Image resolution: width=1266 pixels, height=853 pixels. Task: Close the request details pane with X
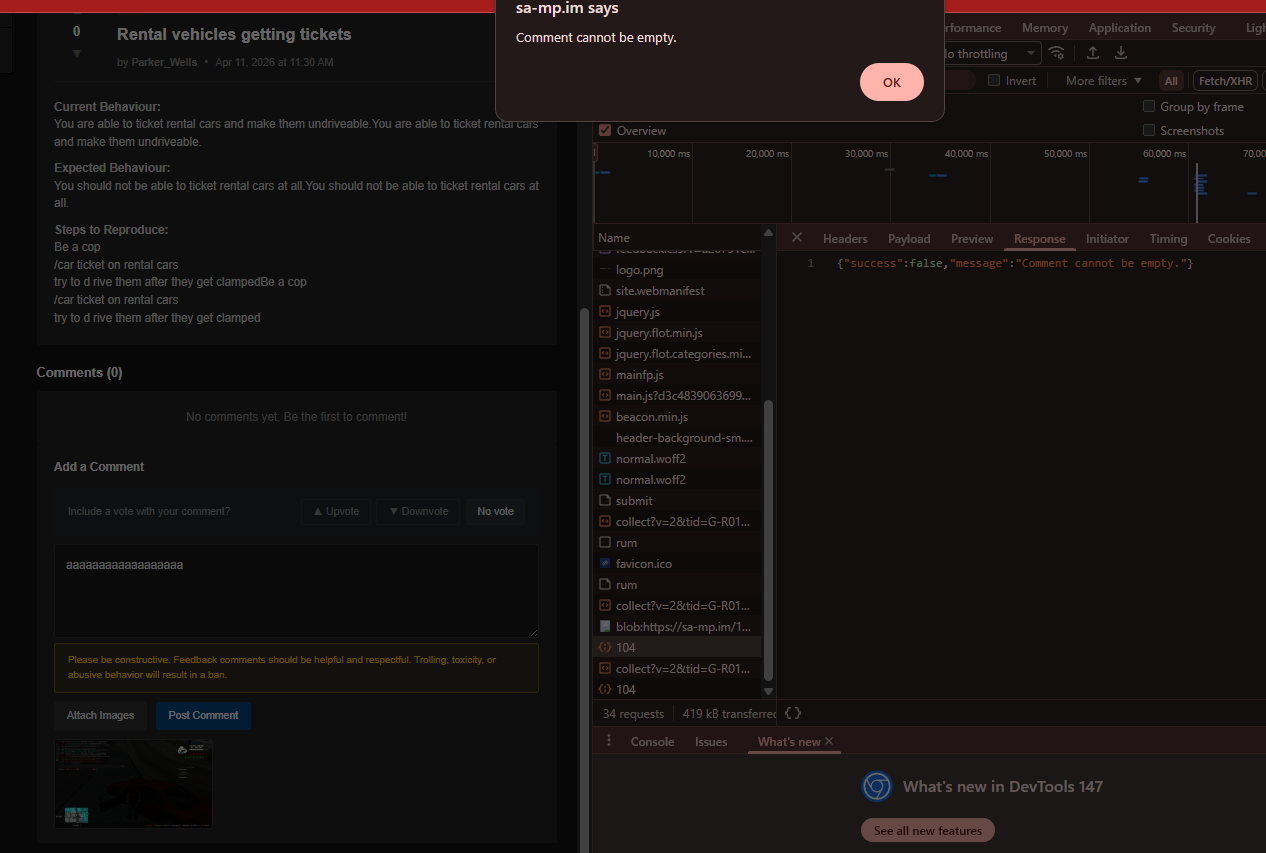(797, 238)
